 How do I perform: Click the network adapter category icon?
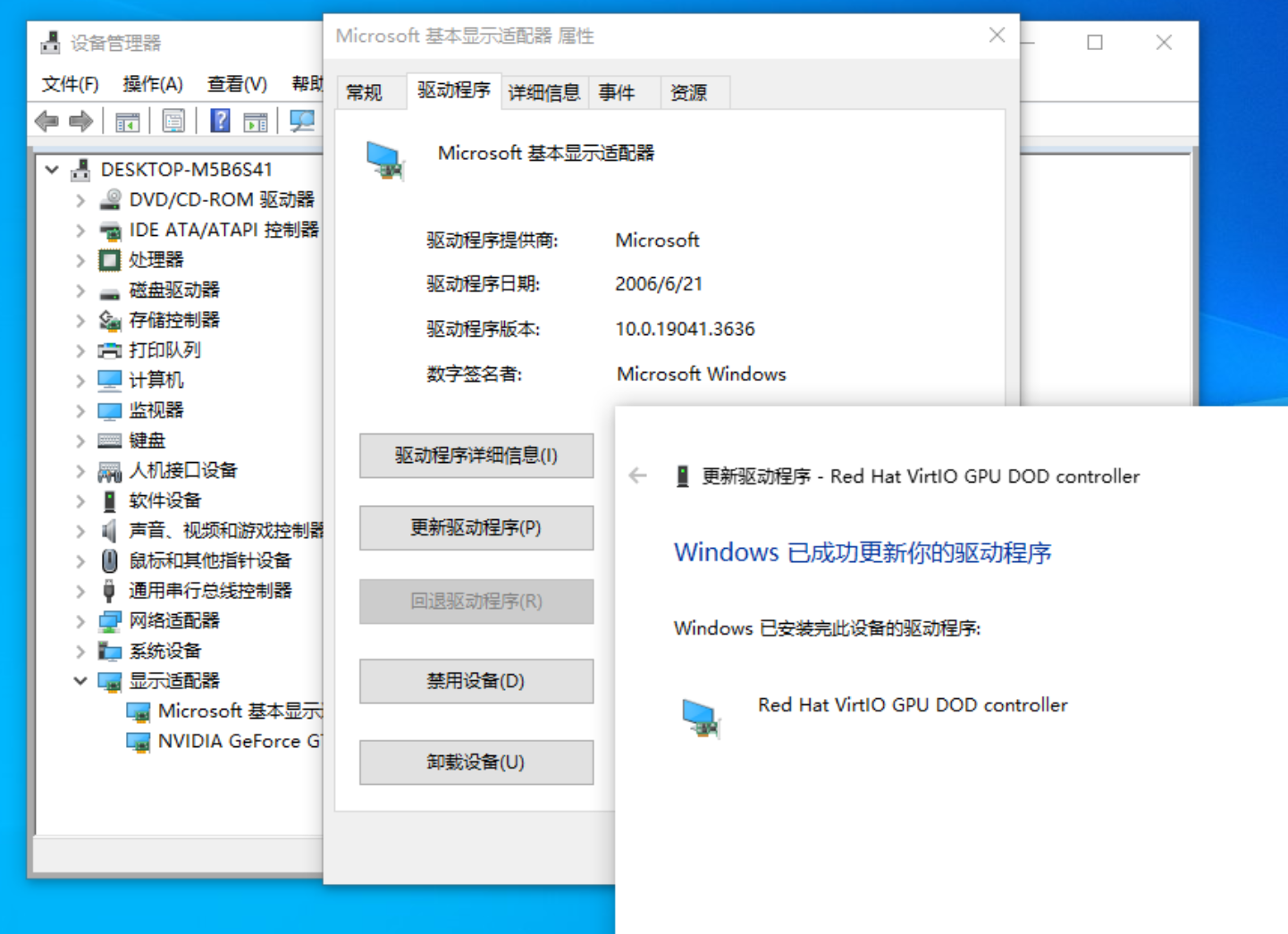pyautogui.click(x=110, y=621)
